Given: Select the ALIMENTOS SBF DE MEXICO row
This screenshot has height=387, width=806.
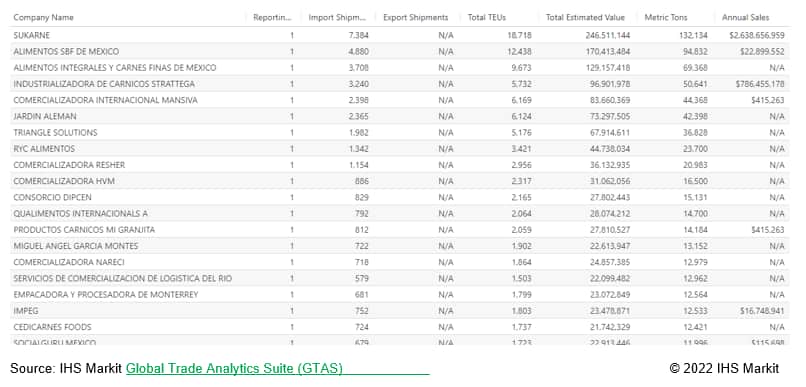Looking at the screenshot, I should 399,51.
